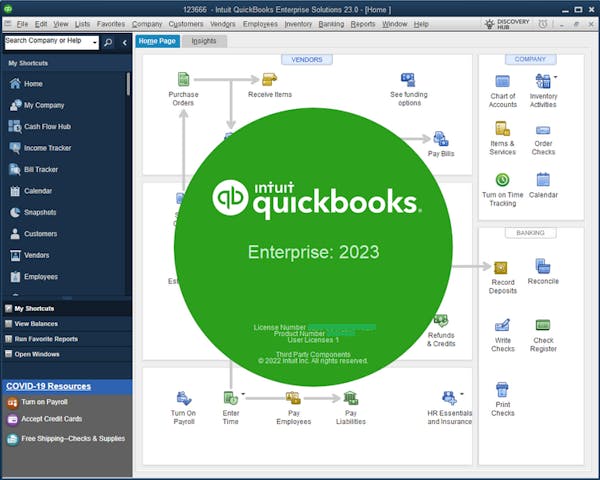
Task: Click the Pay Bills icon
Action: [439, 139]
